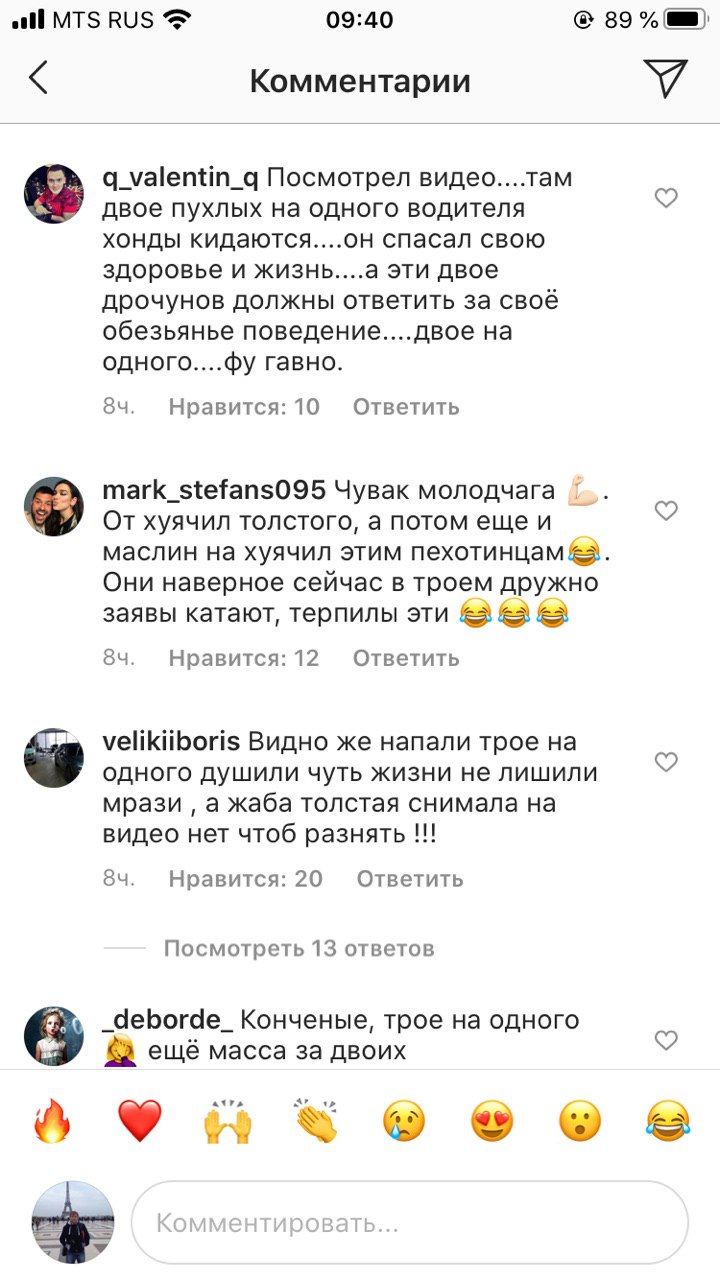Like q_valentin_q's comment with heart

(666, 198)
